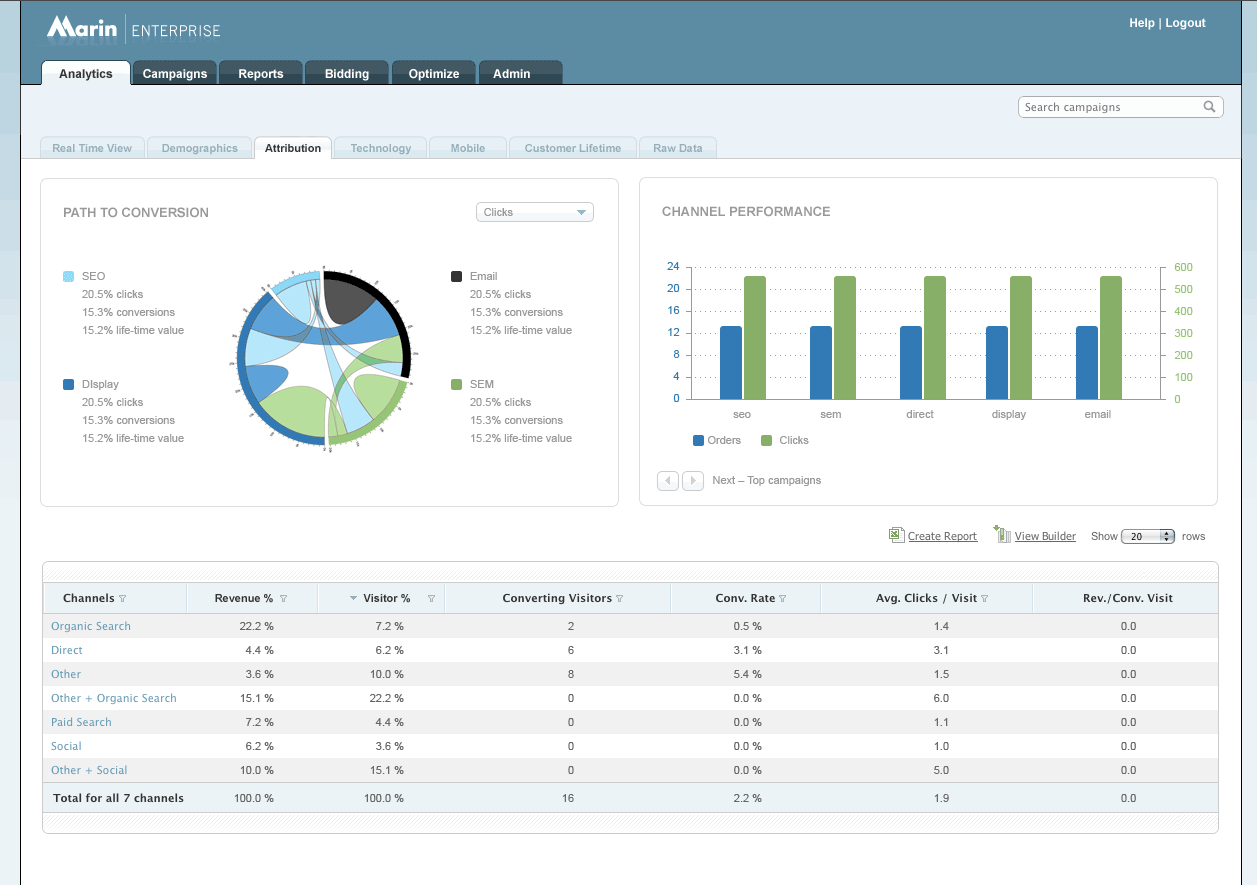Click sort arrow left of Visitor %
The width and height of the screenshot is (1257, 885).
353,599
